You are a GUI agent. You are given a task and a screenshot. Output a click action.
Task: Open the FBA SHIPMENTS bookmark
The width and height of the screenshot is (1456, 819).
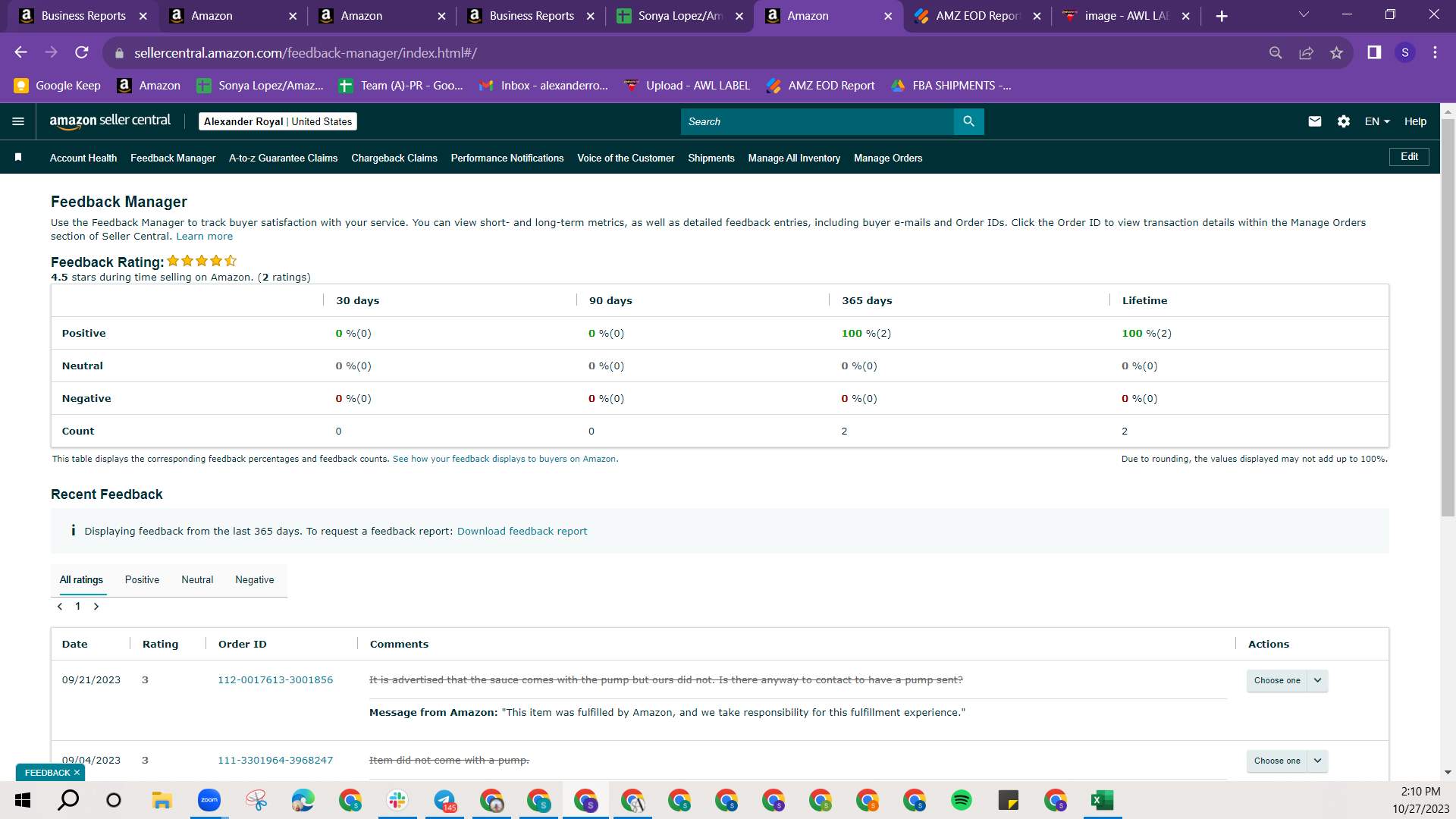click(951, 86)
